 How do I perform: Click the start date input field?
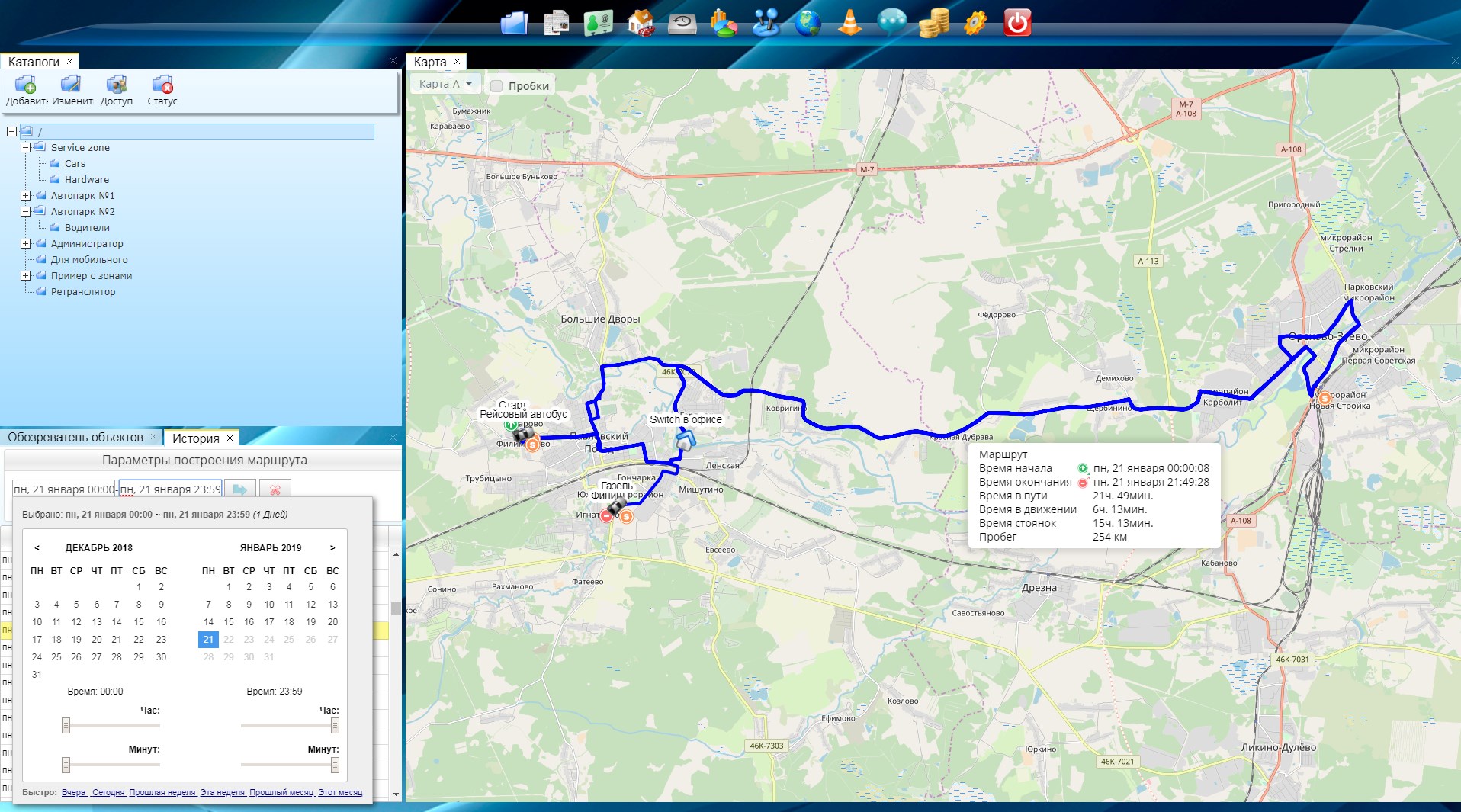pyautogui.click(x=63, y=489)
